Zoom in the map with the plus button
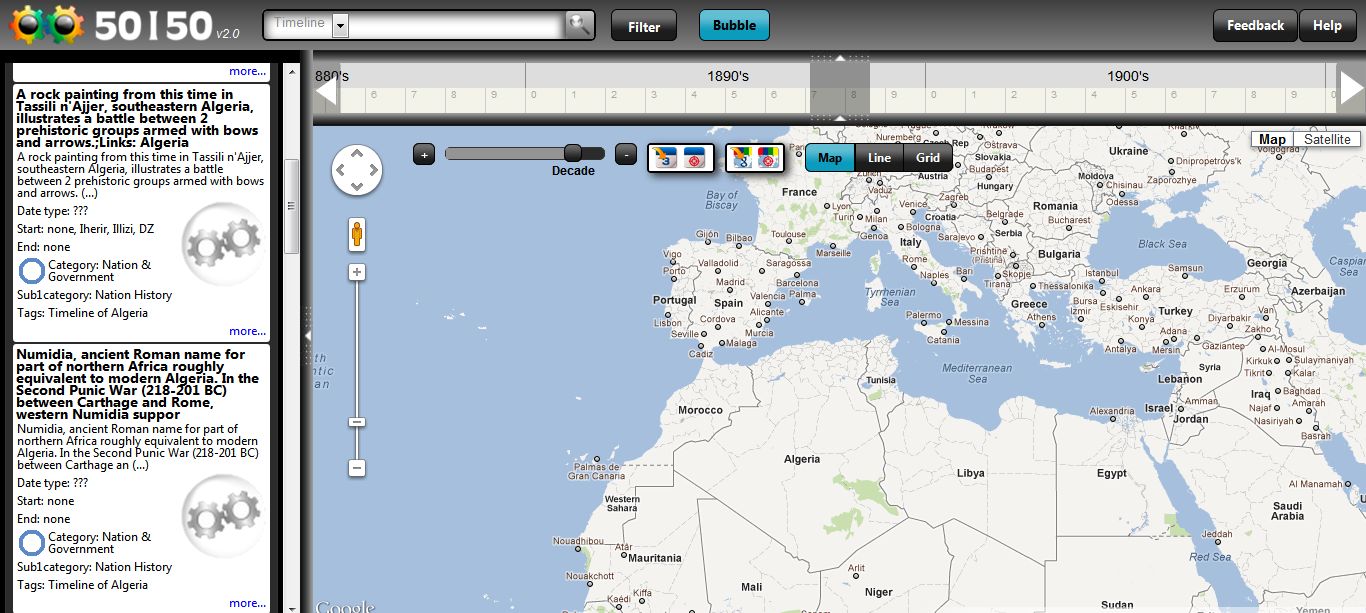1366x613 pixels. click(x=357, y=272)
